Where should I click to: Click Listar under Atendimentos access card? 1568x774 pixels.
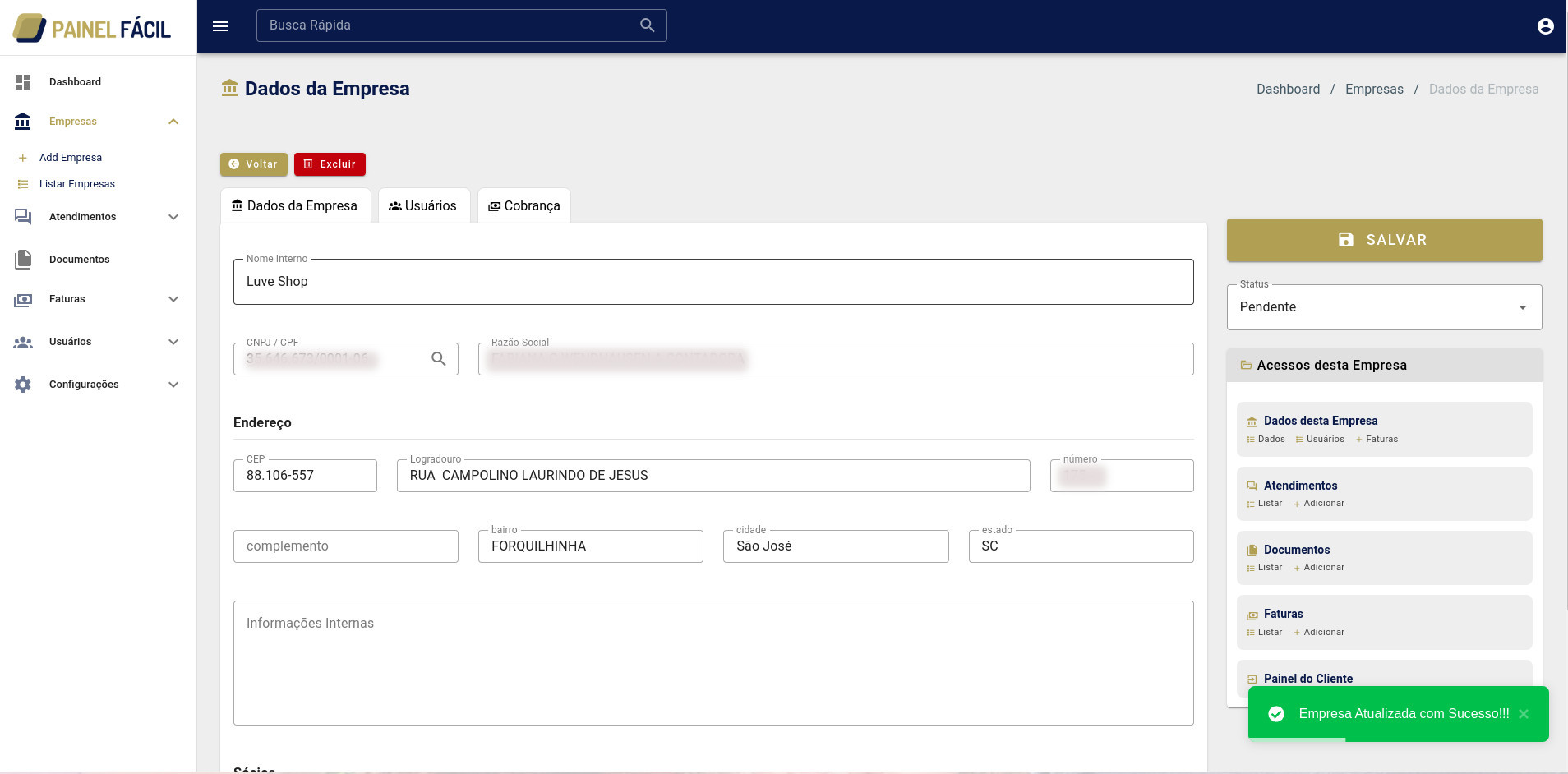click(x=1270, y=504)
